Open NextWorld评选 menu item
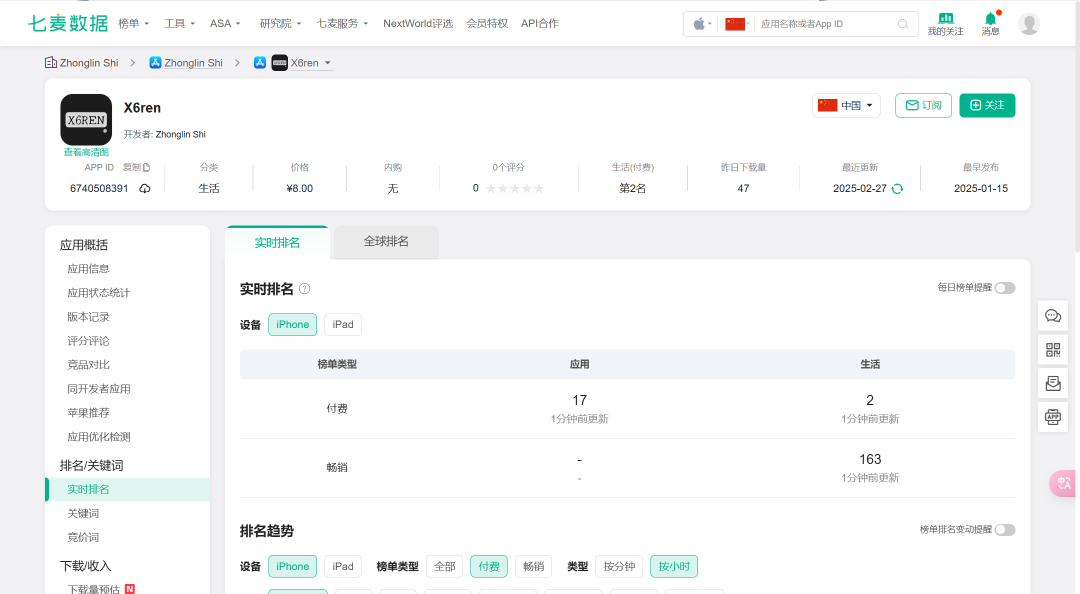 418,23
